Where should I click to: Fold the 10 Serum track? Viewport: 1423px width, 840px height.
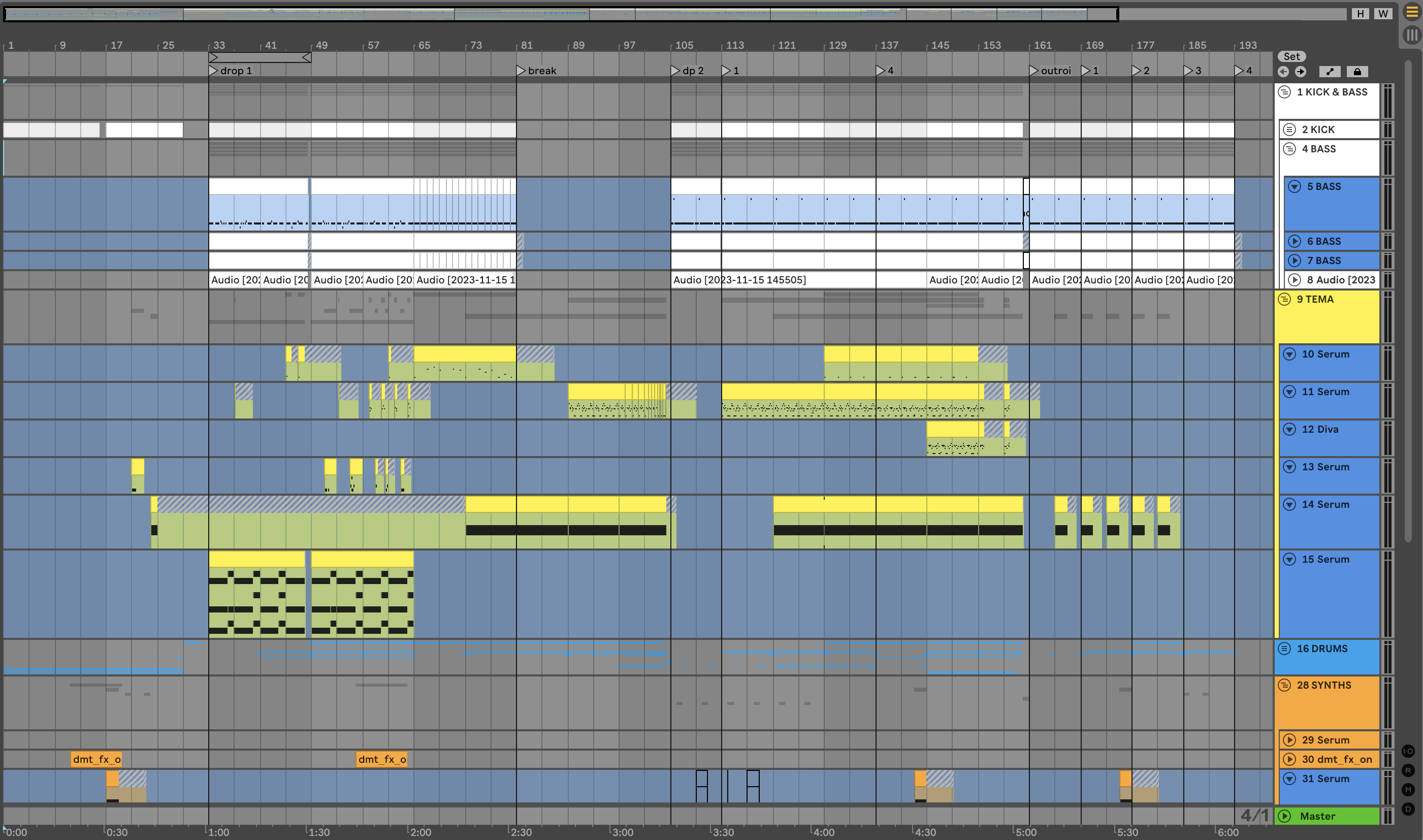coord(1289,354)
